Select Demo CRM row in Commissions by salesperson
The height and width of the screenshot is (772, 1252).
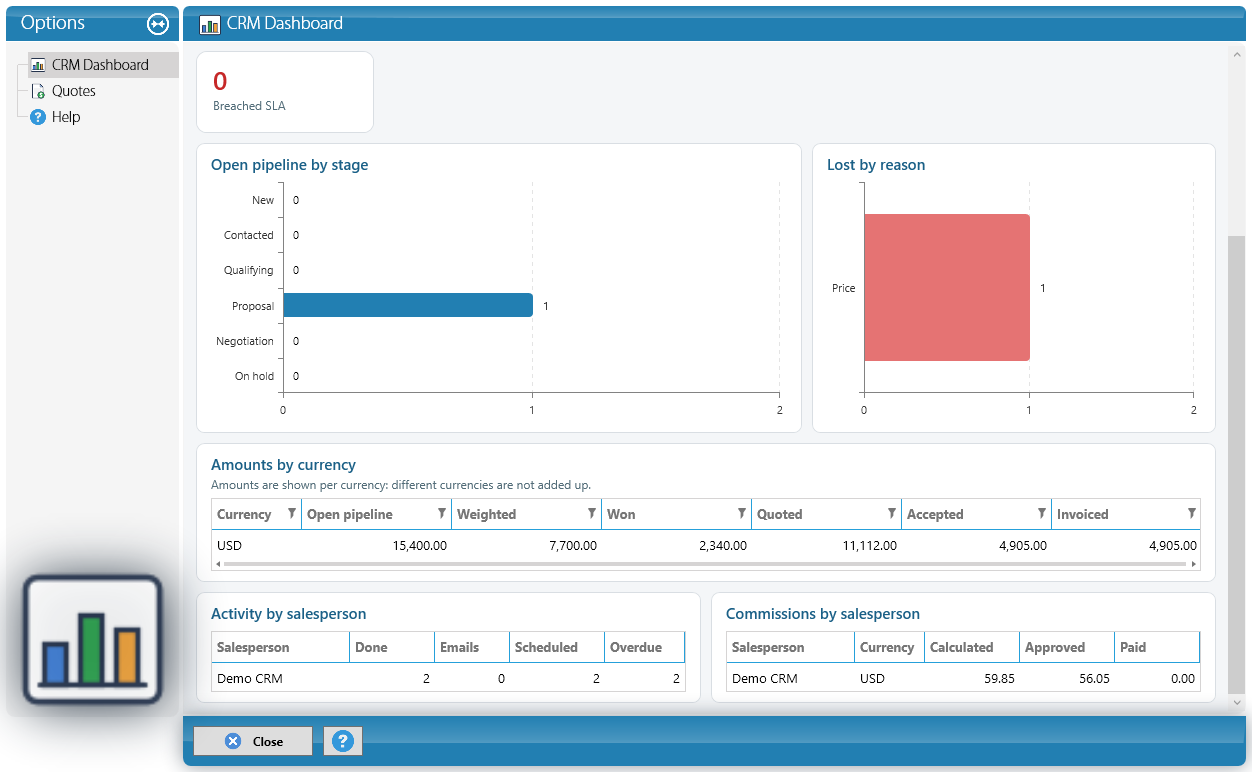tap(963, 679)
